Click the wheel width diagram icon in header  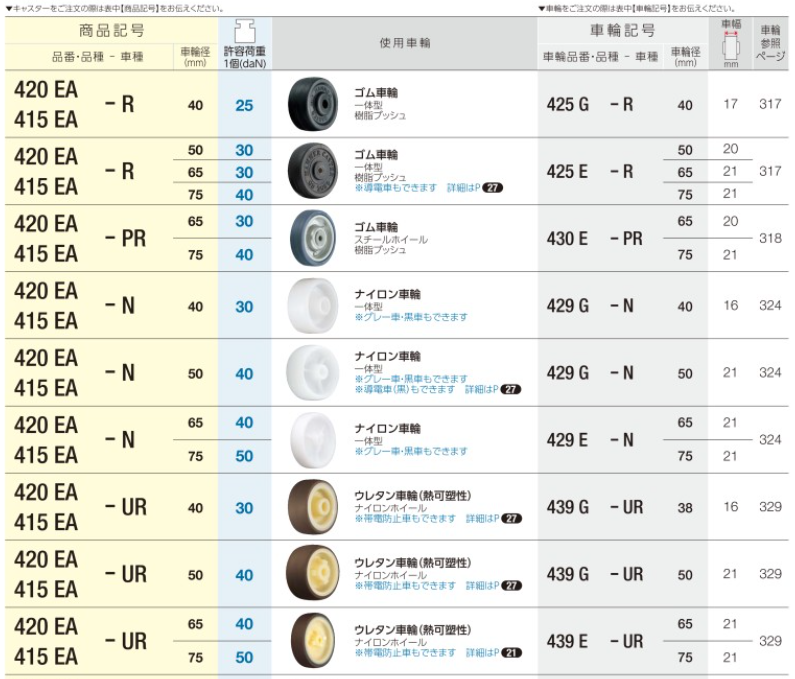click(730, 44)
